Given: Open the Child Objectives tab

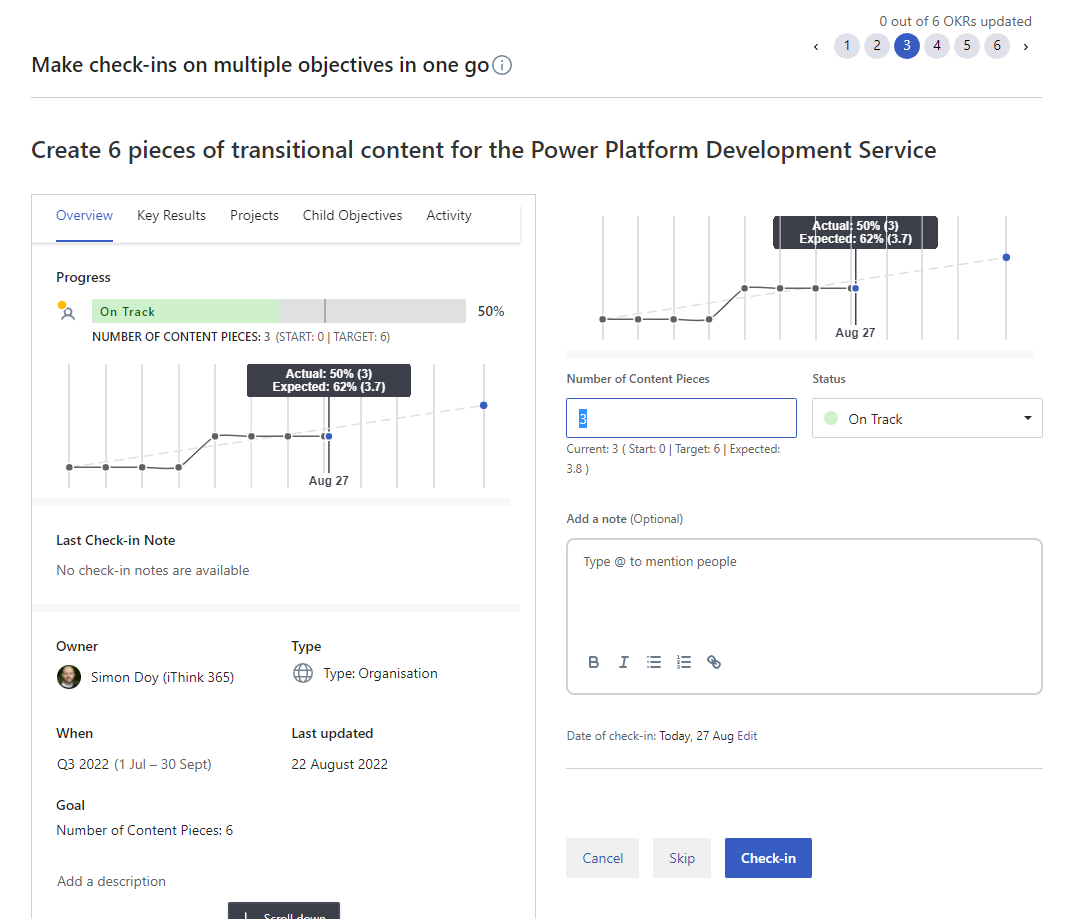Looking at the screenshot, I should point(352,215).
